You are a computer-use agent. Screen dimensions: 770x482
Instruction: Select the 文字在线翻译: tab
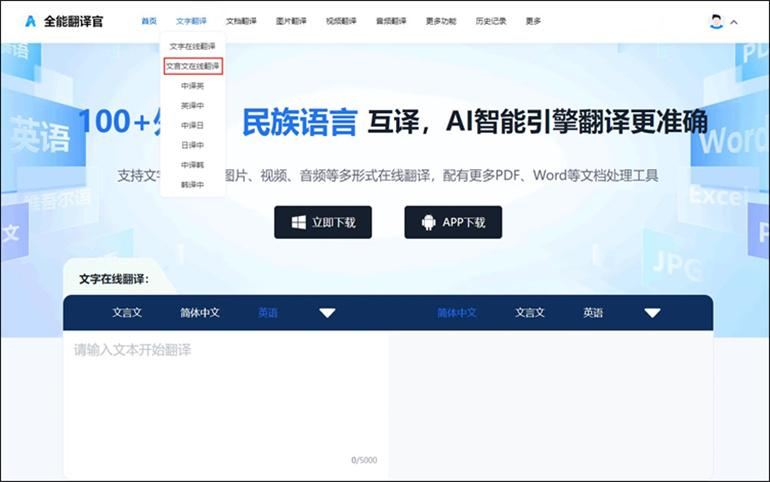pyautogui.click(x=114, y=279)
